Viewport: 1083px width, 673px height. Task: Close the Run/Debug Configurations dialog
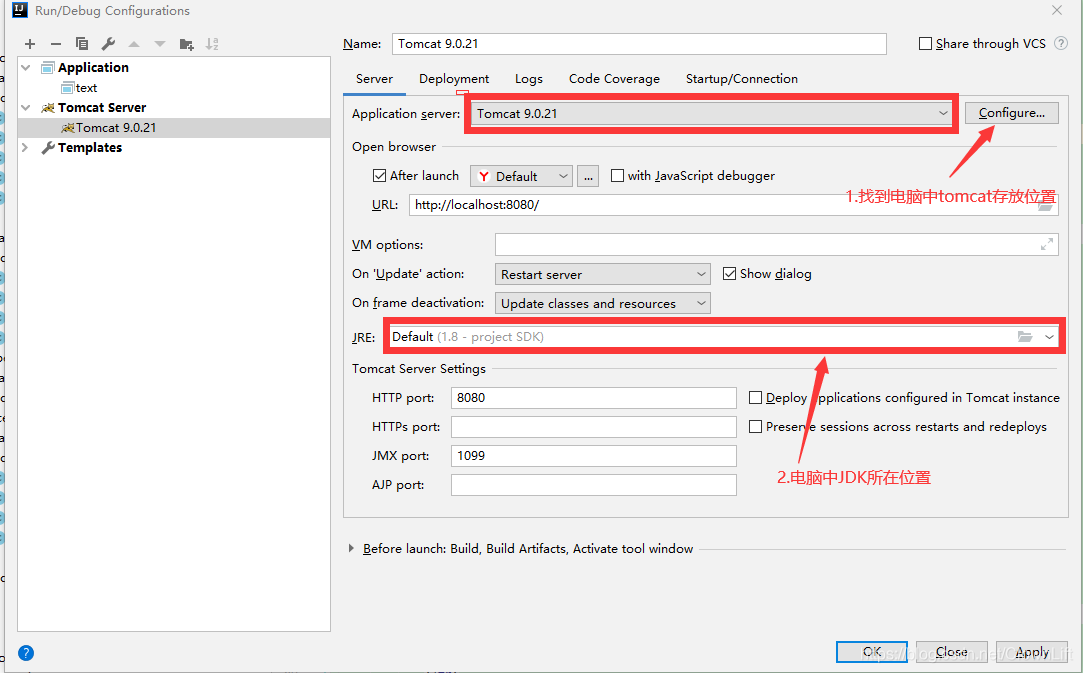coord(1057,10)
